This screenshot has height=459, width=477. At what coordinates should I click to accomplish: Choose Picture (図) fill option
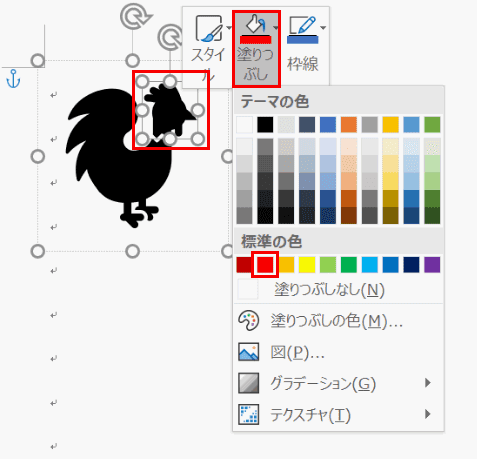click(338, 352)
